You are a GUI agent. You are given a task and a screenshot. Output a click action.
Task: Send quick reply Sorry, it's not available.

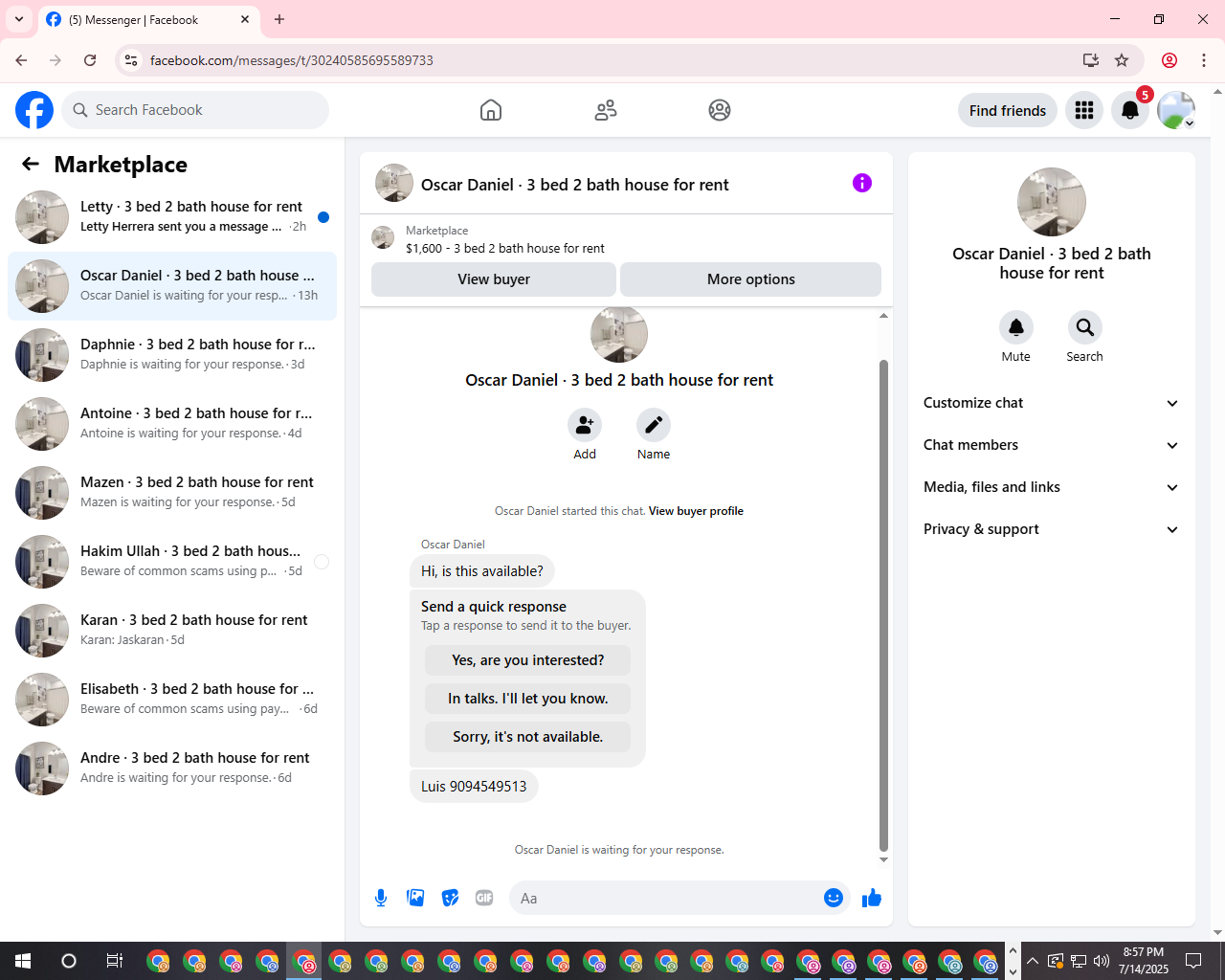[528, 737]
